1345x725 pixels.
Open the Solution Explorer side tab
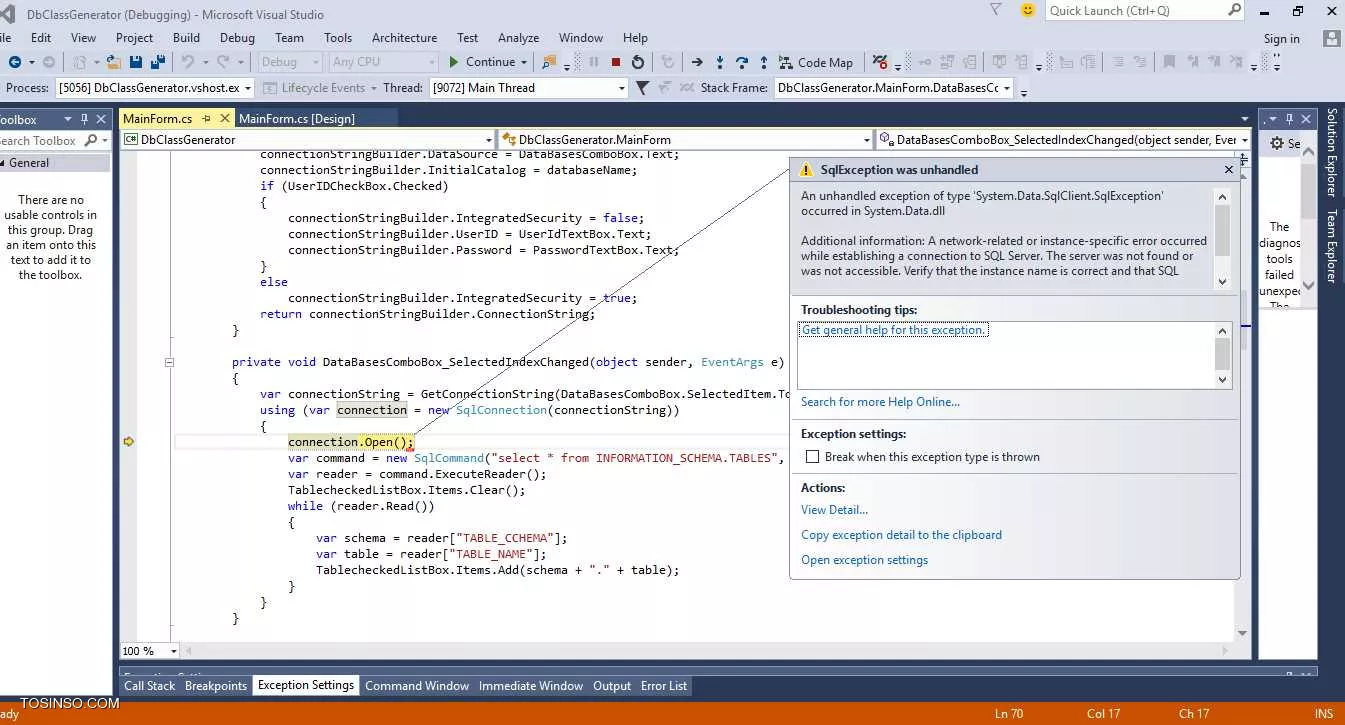point(1331,153)
